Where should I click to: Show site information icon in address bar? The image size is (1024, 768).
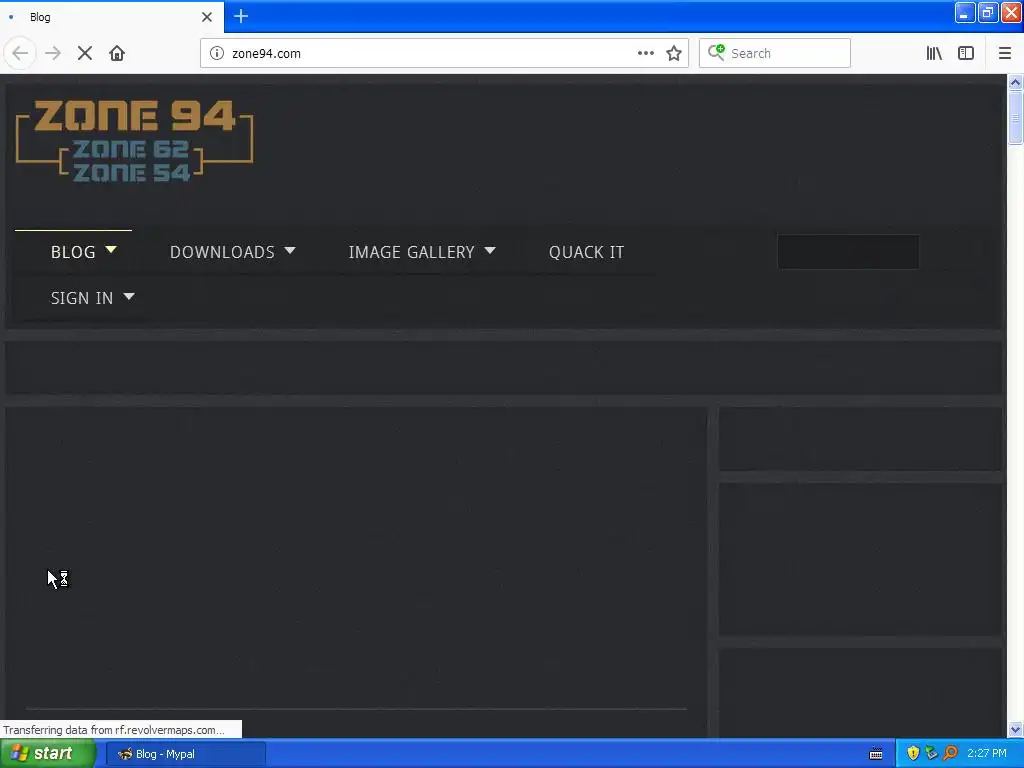pos(216,53)
